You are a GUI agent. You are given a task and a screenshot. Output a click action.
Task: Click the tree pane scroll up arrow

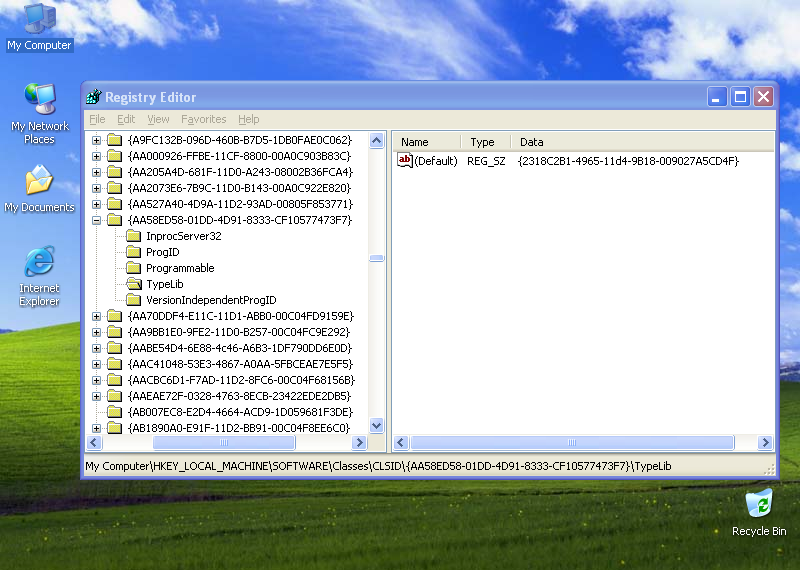(377, 140)
